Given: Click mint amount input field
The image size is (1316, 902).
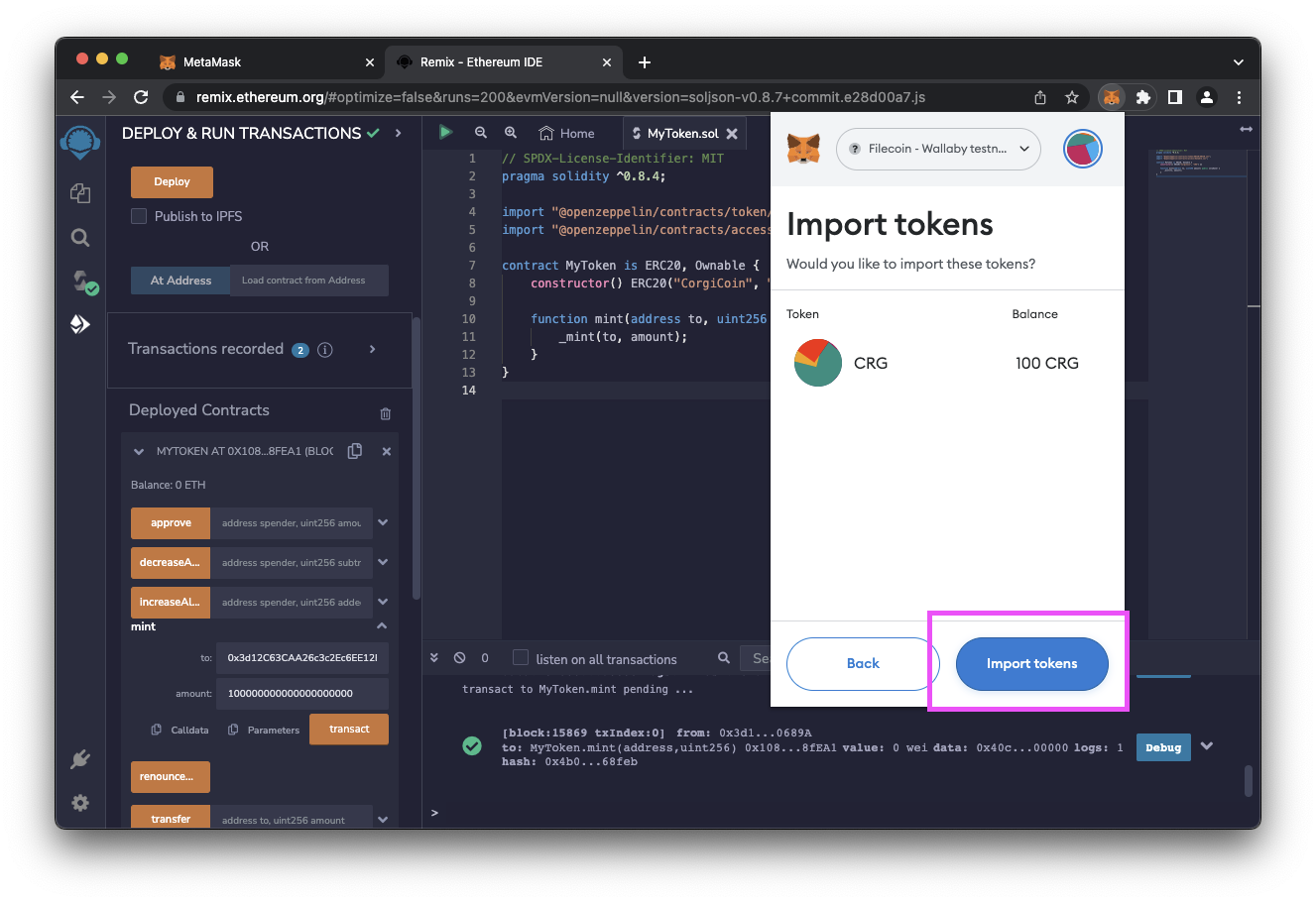Looking at the screenshot, I should pyautogui.click(x=301, y=693).
